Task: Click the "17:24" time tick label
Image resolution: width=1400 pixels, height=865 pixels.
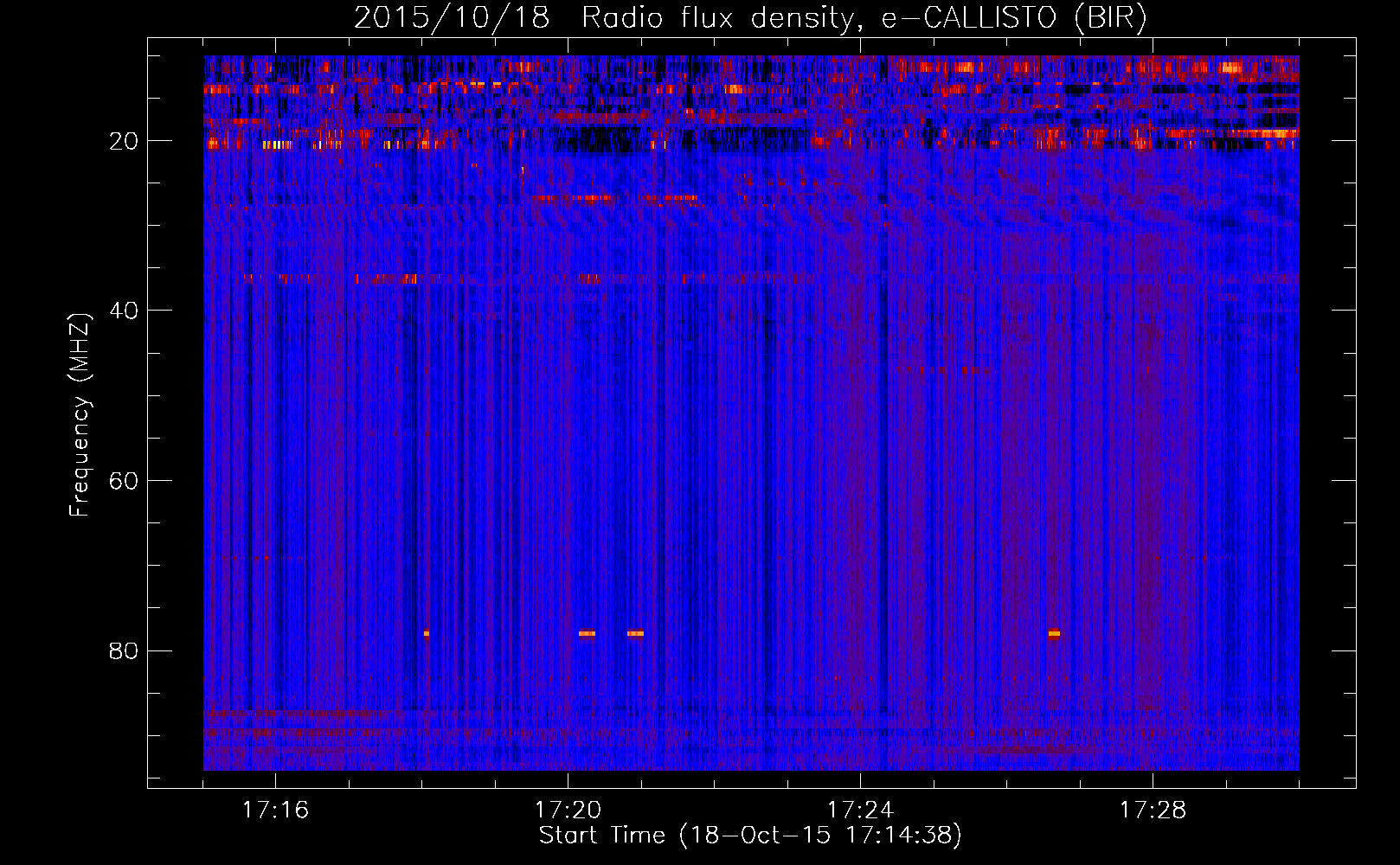Action: 860,811
